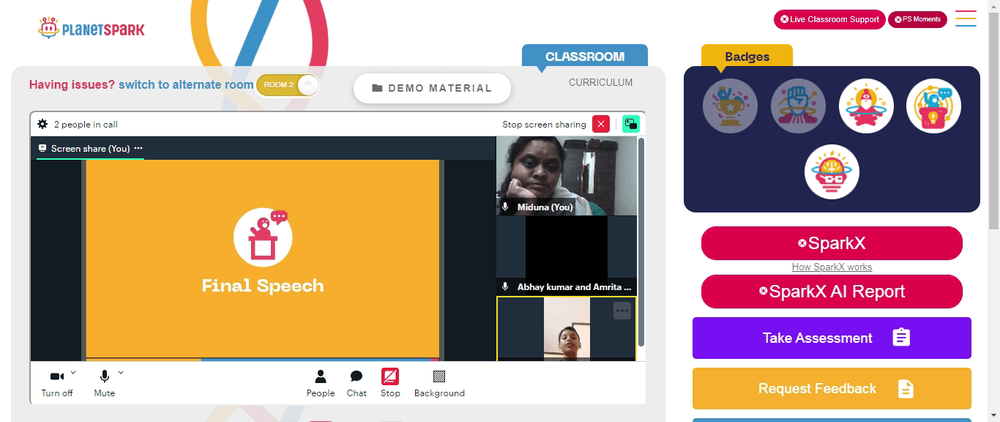This screenshot has width=1000, height=422.
Task: Open Background effects
Action: point(439,383)
